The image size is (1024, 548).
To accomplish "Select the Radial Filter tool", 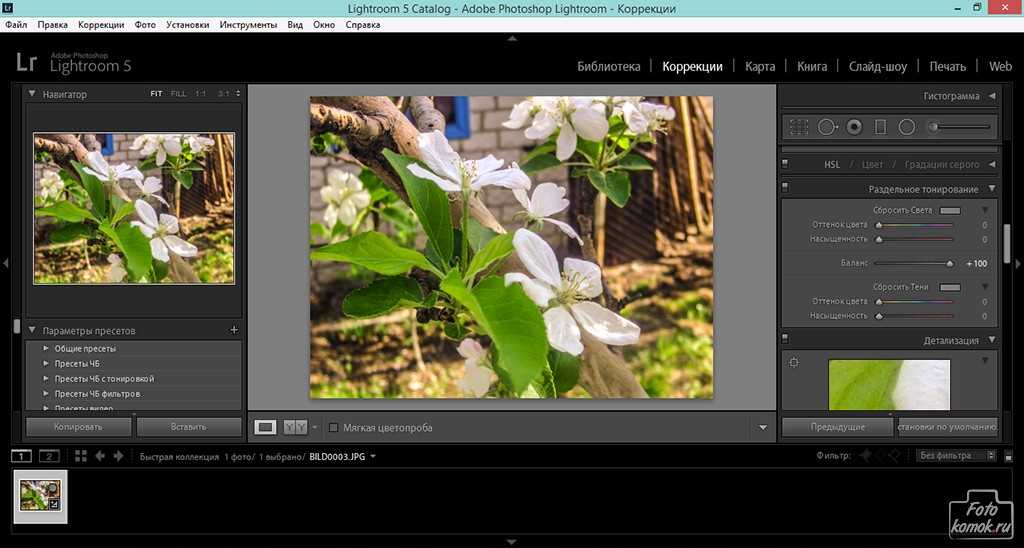I will click(907, 127).
